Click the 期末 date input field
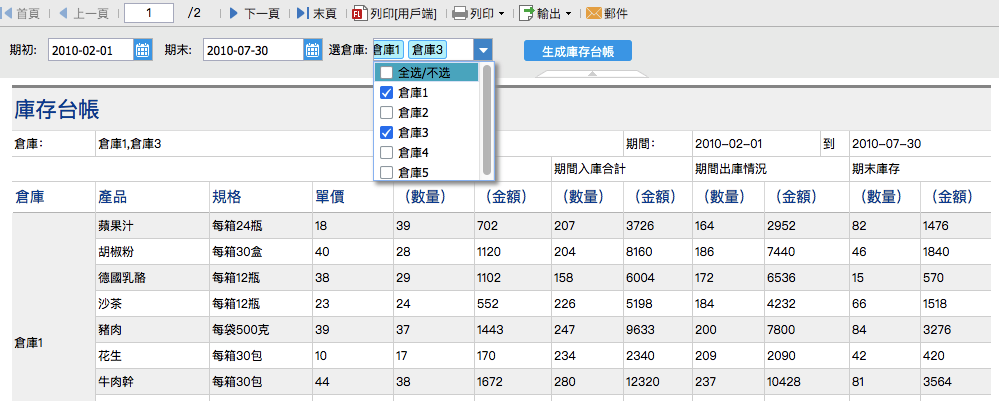Viewport: 999px width, 401px height. pos(252,50)
